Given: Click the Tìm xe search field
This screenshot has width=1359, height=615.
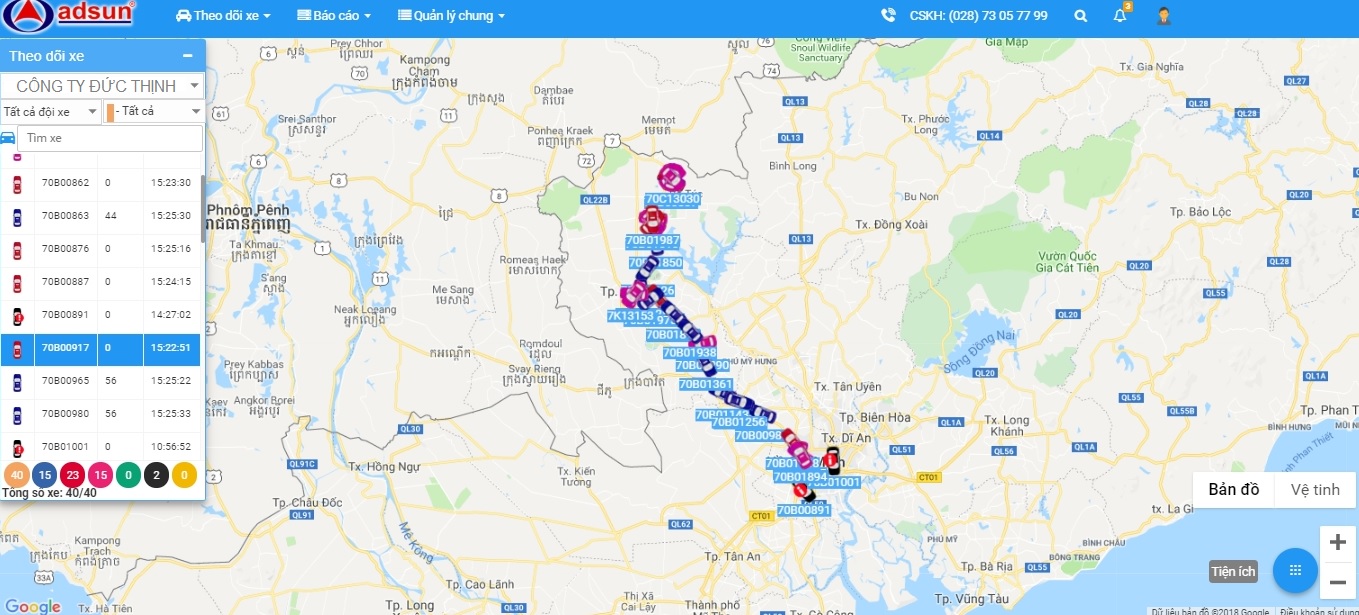Looking at the screenshot, I should pyautogui.click(x=110, y=138).
